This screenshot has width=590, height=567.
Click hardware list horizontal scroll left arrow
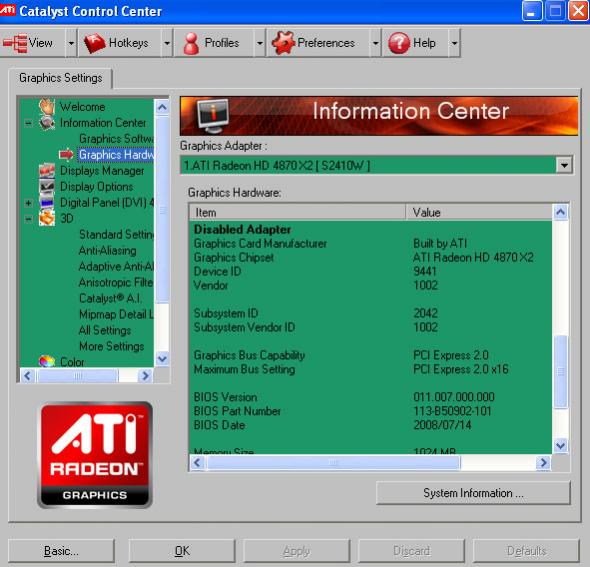(x=198, y=462)
